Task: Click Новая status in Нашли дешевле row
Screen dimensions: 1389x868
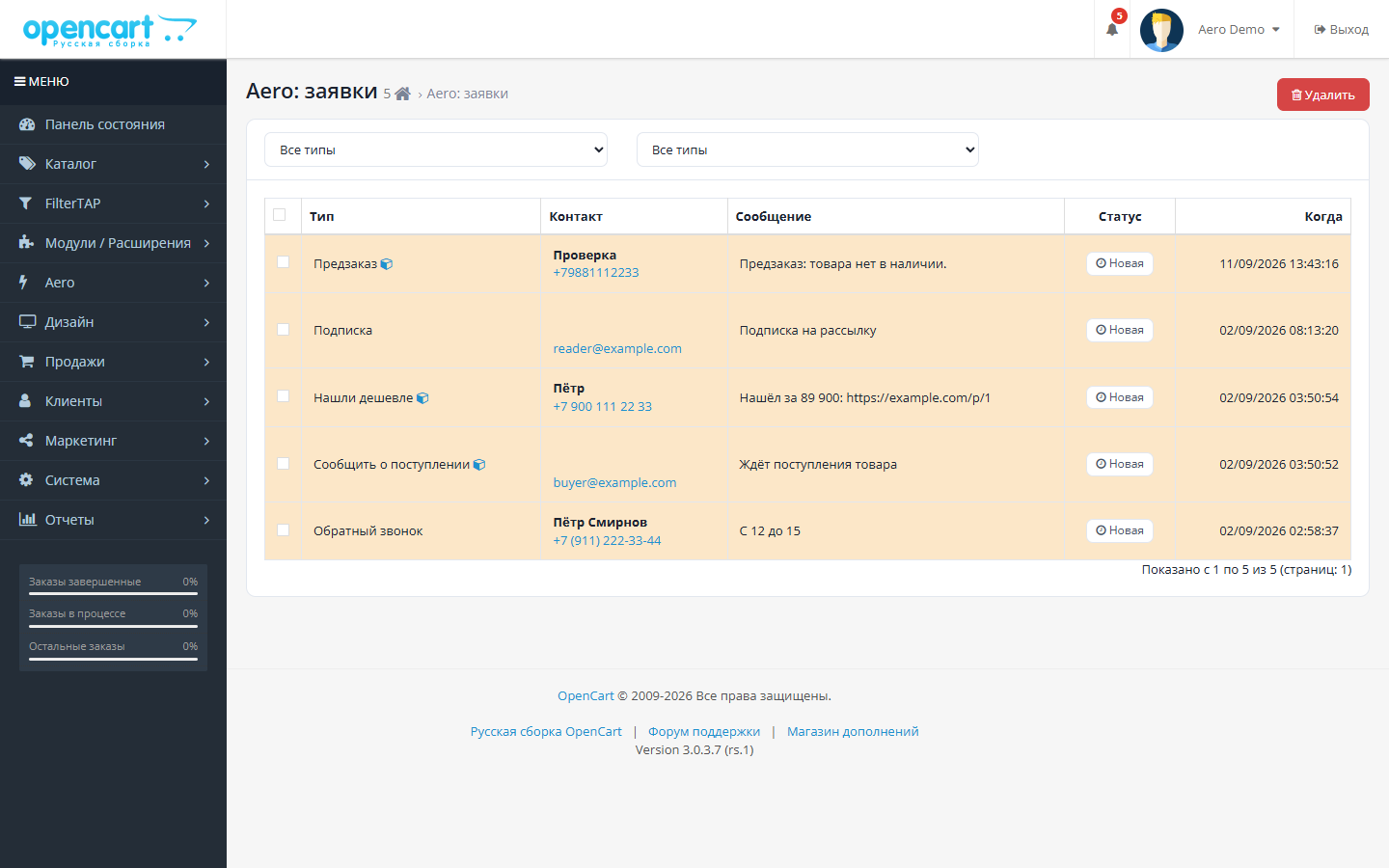Action: pos(1120,397)
